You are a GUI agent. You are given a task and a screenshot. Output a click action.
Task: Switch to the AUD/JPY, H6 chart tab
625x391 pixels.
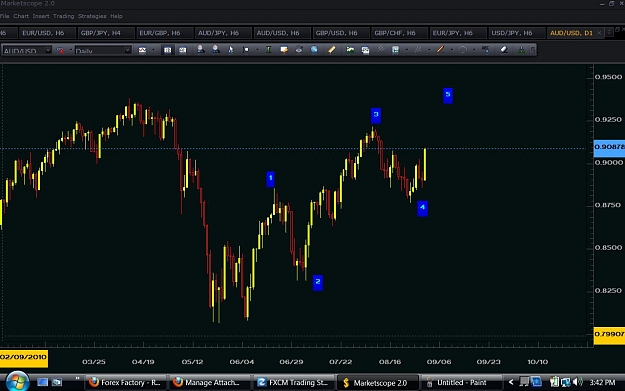[x=223, y=33]
